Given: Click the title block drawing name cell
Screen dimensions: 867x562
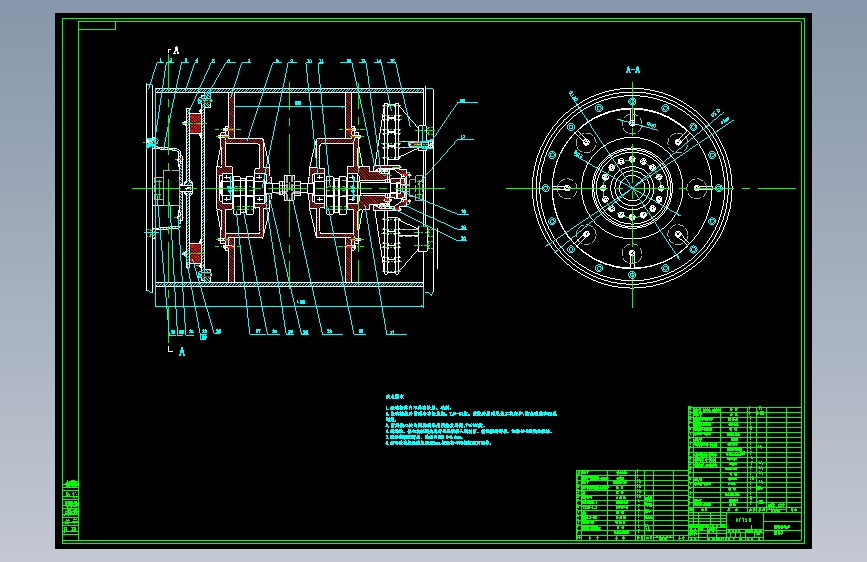Looking at the screenshot, I should tap(744, 521).
